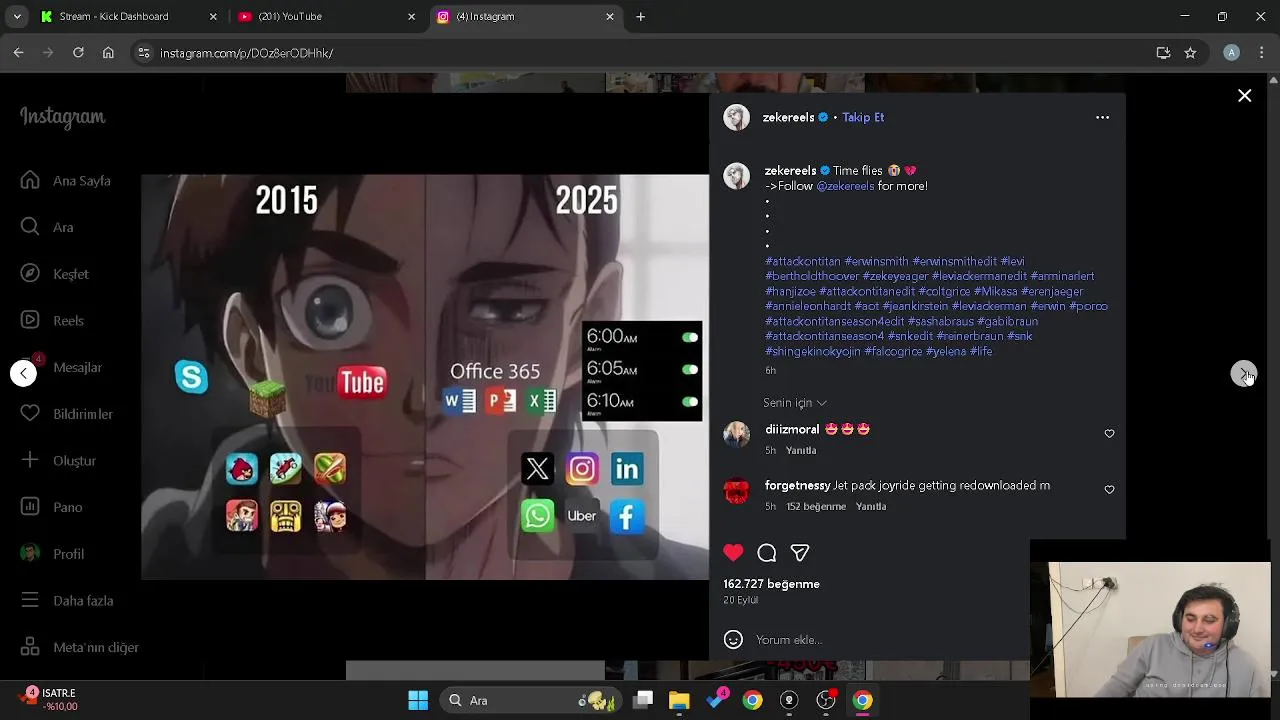
Task: Click browser back arrow
Action: pyautogui.click(x=18, y=53)
